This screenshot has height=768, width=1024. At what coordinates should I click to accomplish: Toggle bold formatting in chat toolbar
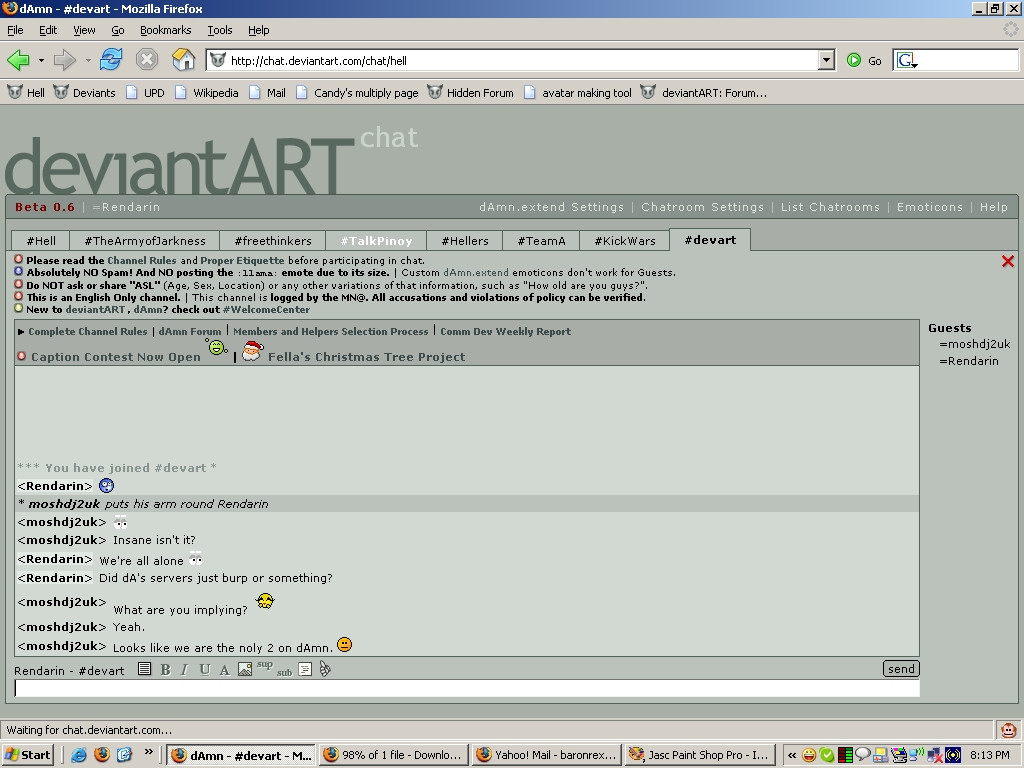(165, 669)
